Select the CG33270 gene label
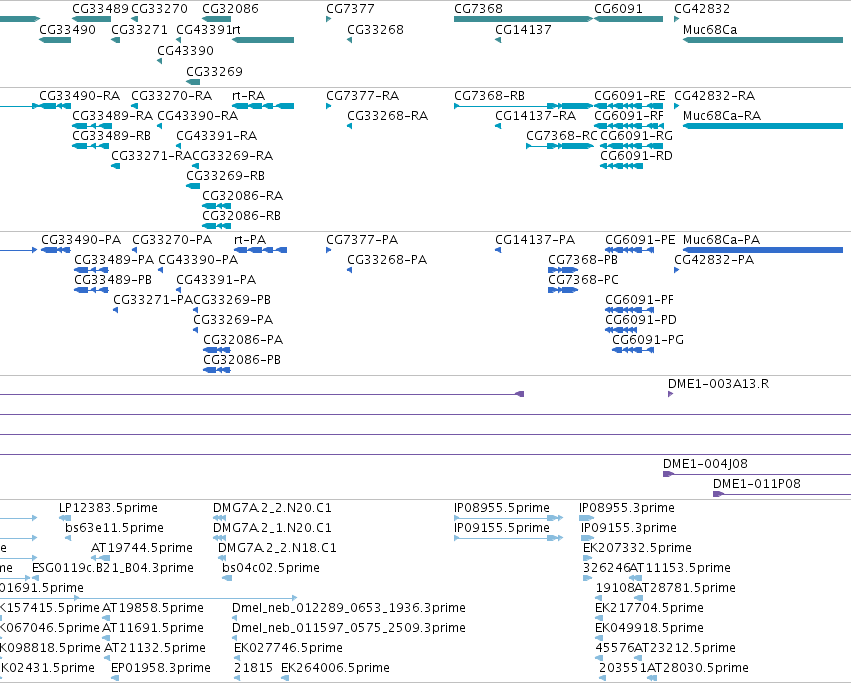 coord(160,9)
